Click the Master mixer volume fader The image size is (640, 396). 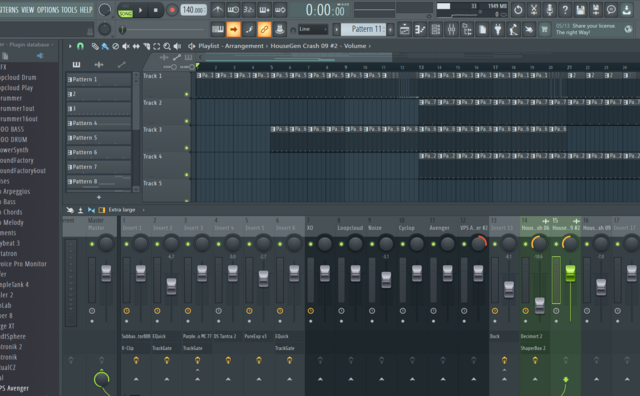(x=106, y=273)
